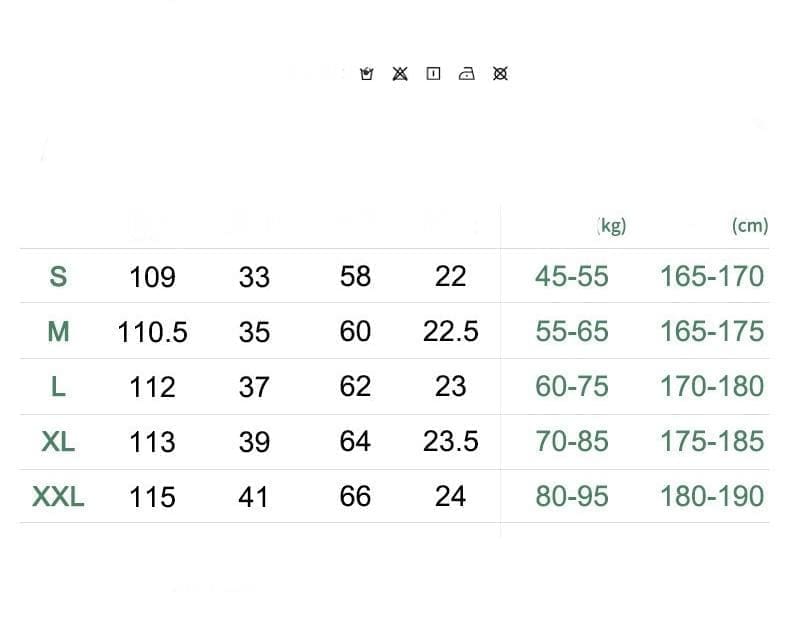Select the S size row label

pos(58,276)
